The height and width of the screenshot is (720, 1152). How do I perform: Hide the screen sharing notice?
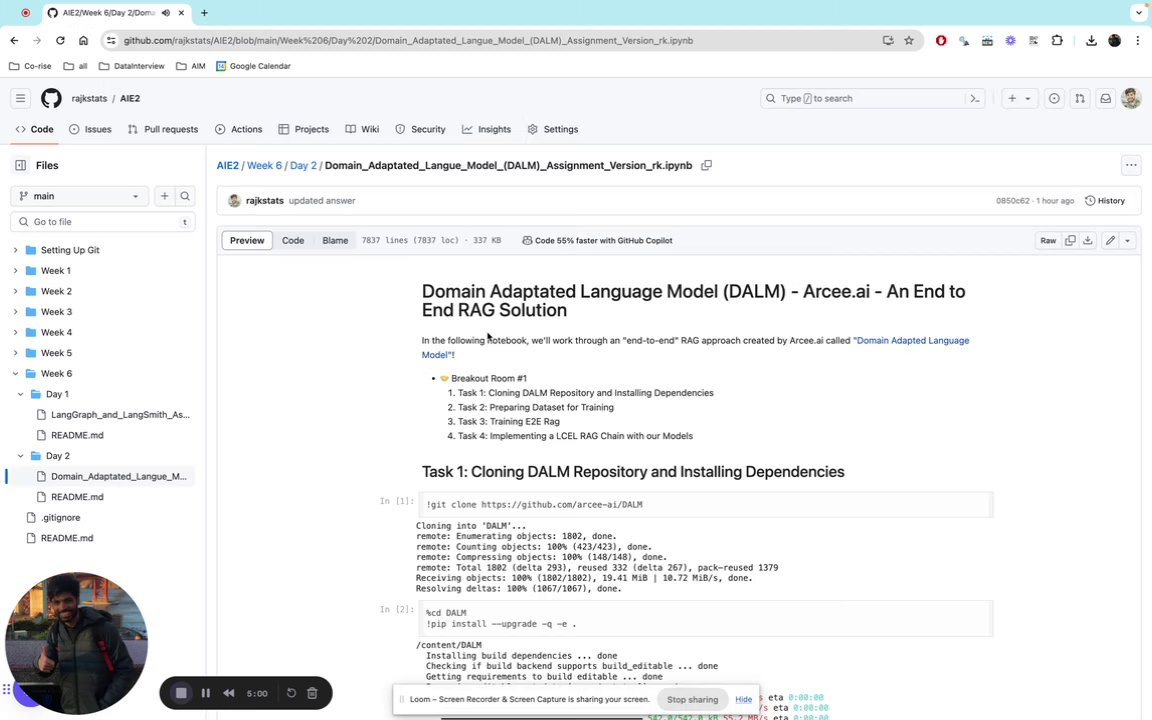click(744, 699)
